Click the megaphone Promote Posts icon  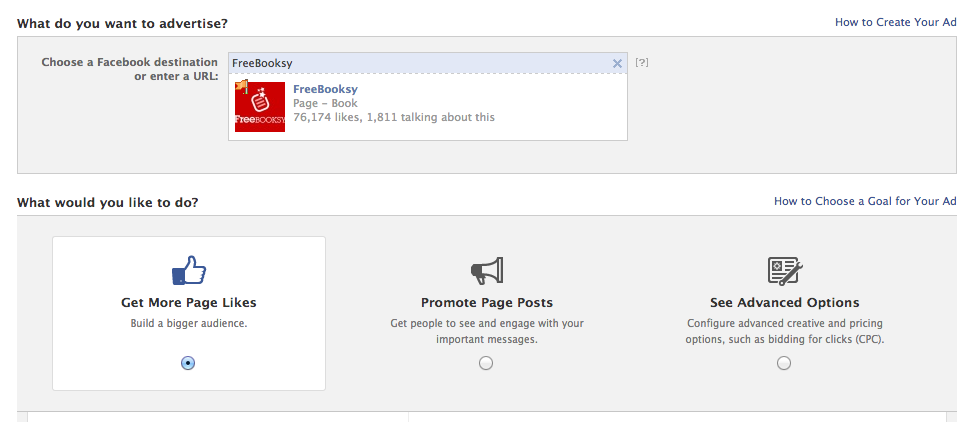(486, 270)
